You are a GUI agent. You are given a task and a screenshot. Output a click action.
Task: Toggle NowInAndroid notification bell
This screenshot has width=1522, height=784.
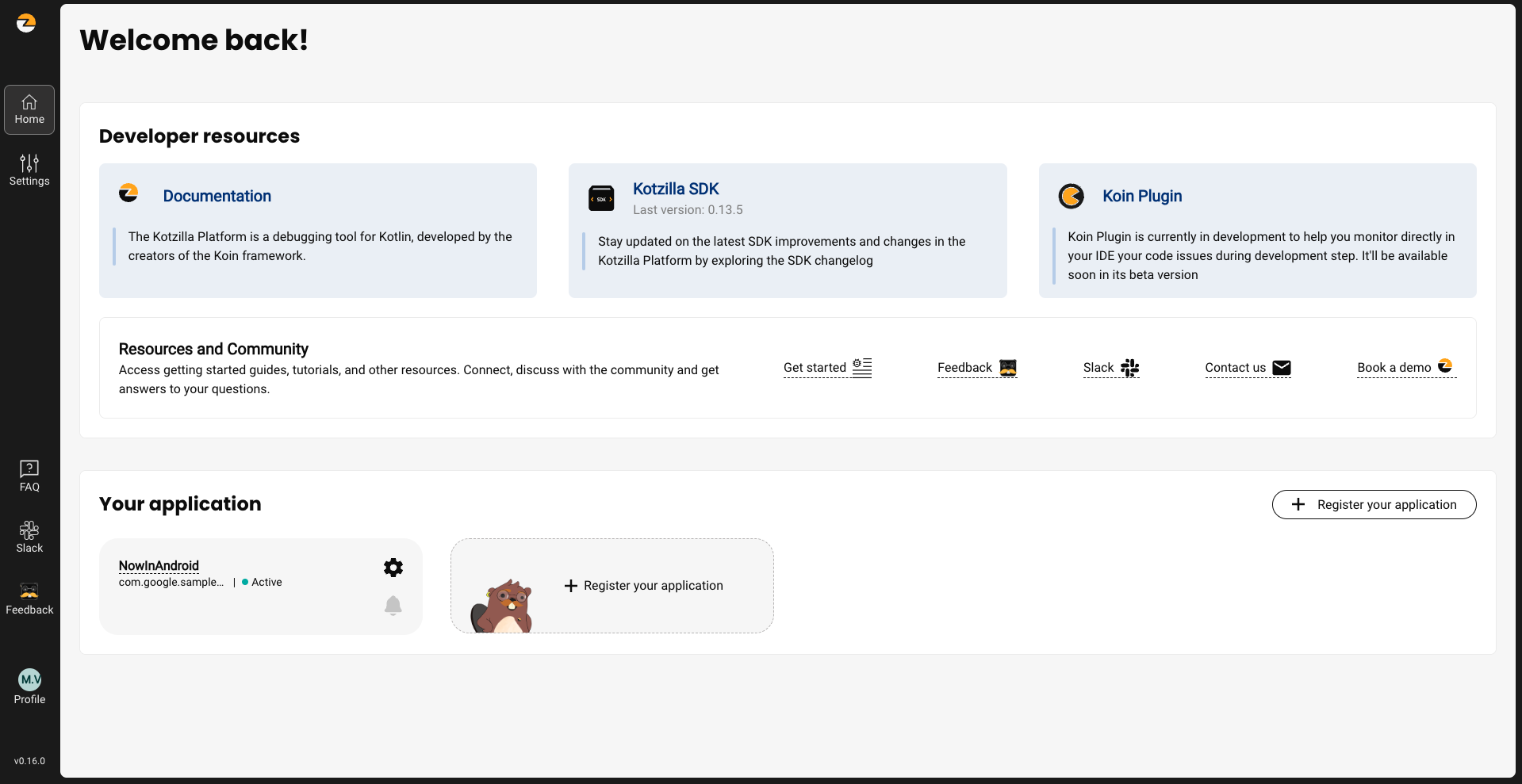(393, 606)
